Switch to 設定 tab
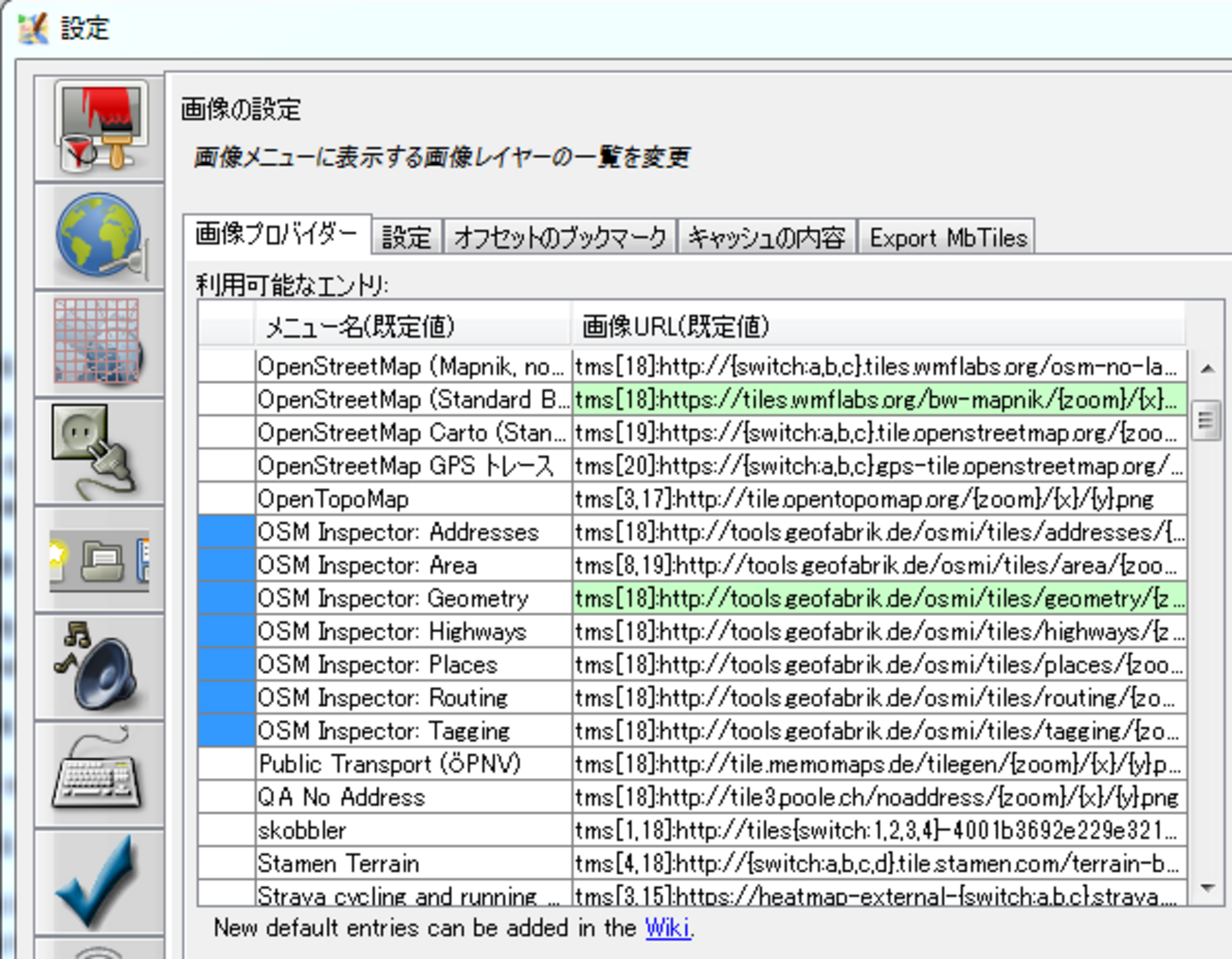This screenshot has height=959, width=1232. pyautogui.click(x=407, y=237)
